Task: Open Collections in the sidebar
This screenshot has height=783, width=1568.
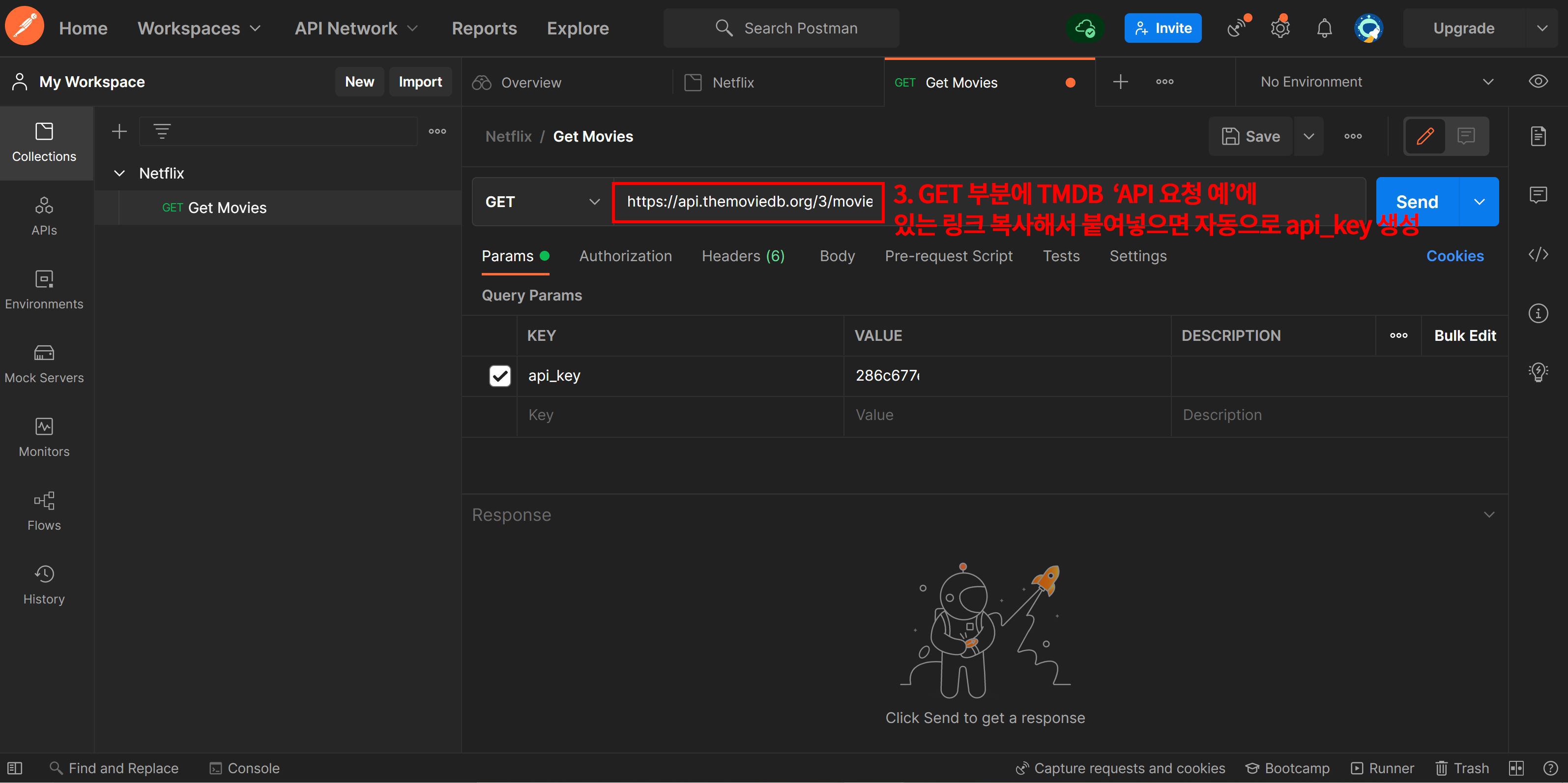Action: (44, 143)
